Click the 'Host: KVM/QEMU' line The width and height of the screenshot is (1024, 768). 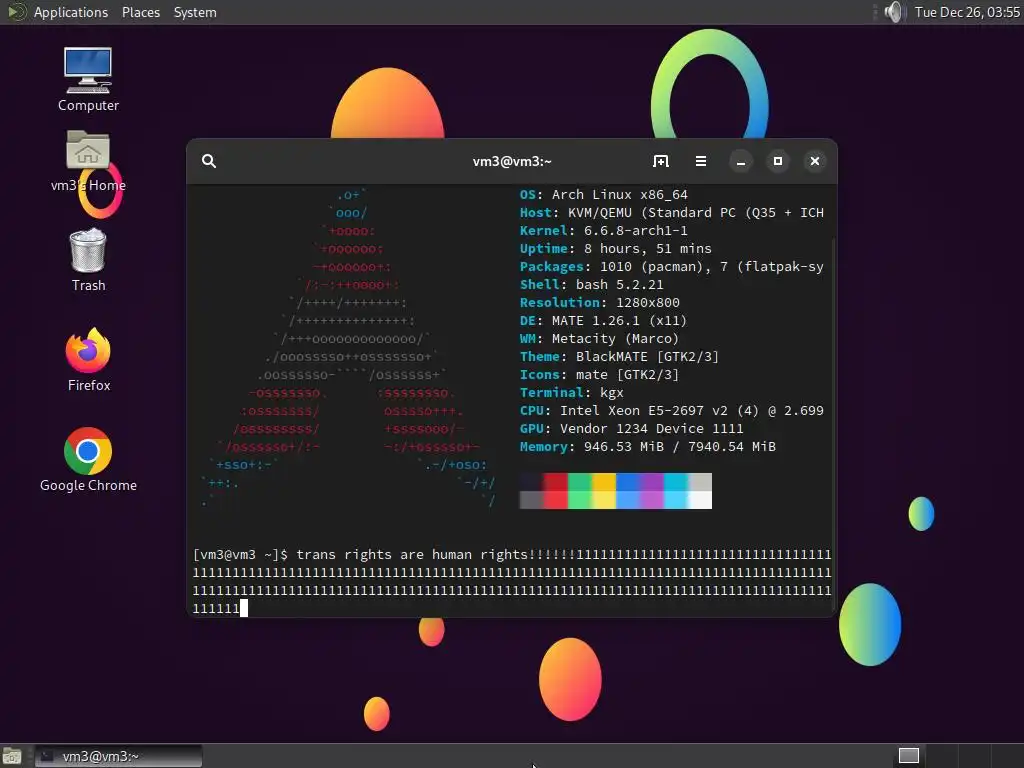tap(672, 213)
